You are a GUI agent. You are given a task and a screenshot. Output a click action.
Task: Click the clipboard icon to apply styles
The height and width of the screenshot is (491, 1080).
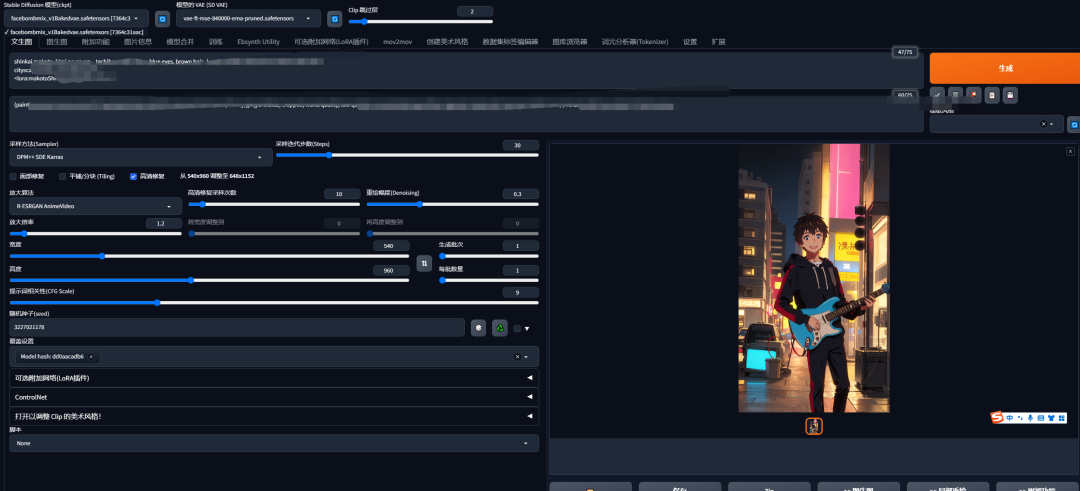[991, 95]
